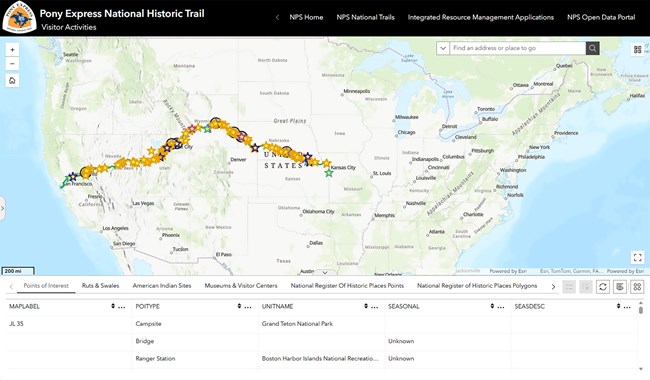
Task: Refresh the attribute table
Action: pos(603,287)
